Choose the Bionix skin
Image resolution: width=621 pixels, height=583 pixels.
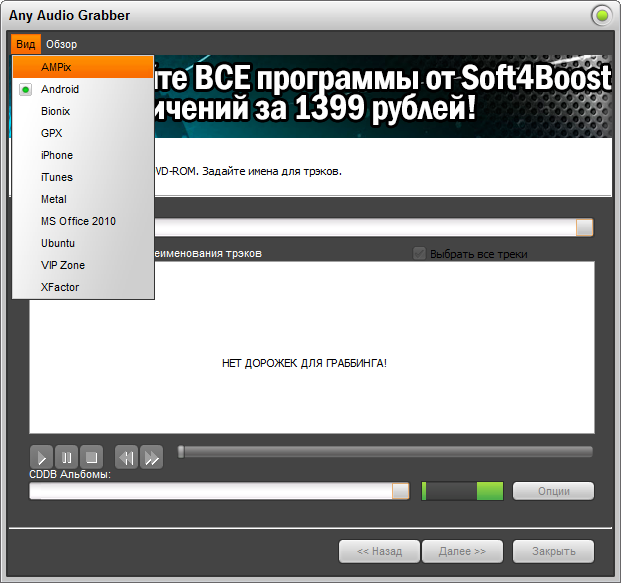pos(83,111)
